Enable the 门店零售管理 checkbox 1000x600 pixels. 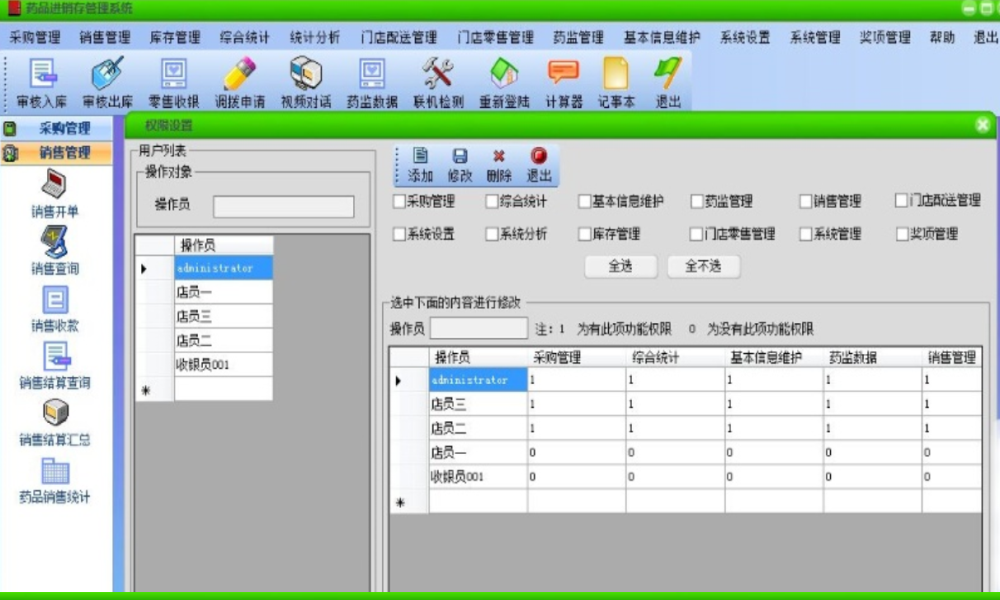coord(696,234)
